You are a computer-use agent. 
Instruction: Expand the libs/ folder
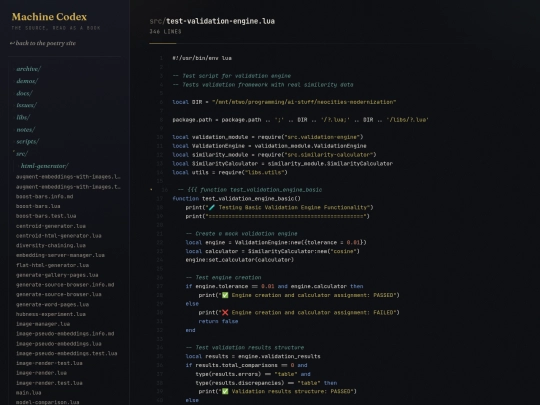tap(23, 117)
